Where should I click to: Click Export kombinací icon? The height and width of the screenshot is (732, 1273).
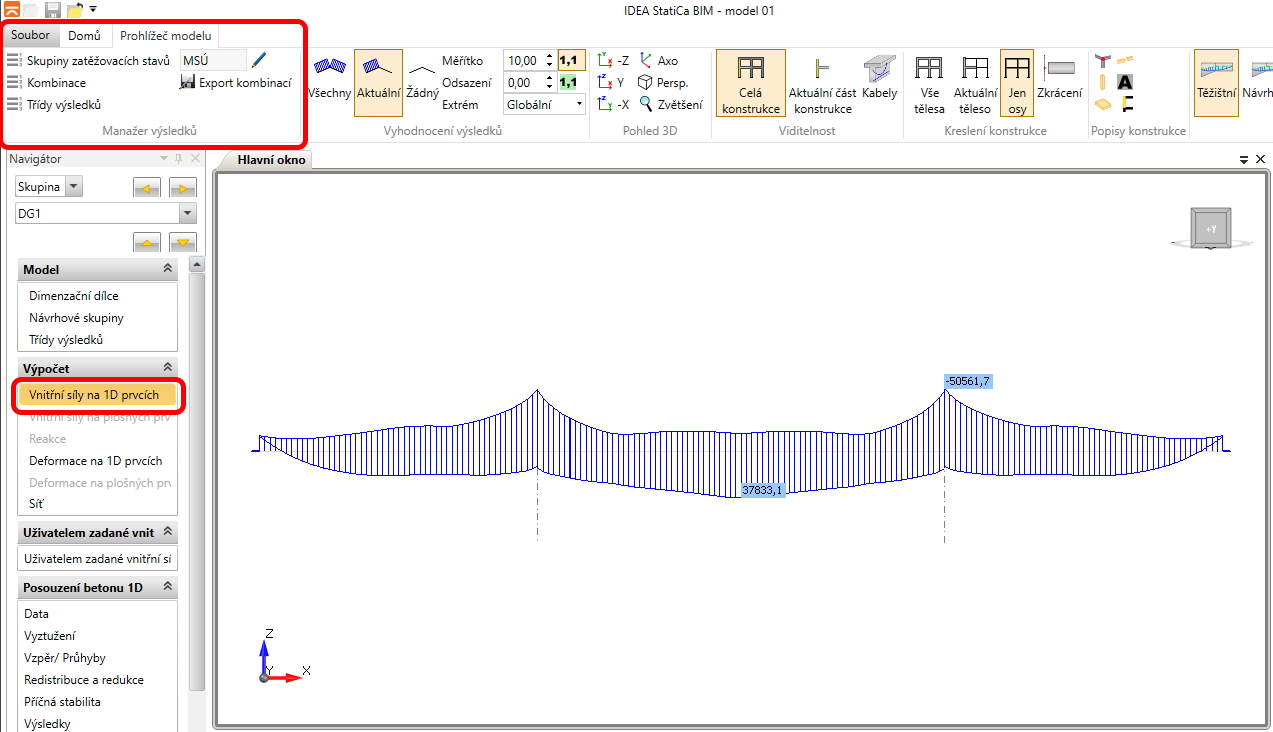pos(188,83)
